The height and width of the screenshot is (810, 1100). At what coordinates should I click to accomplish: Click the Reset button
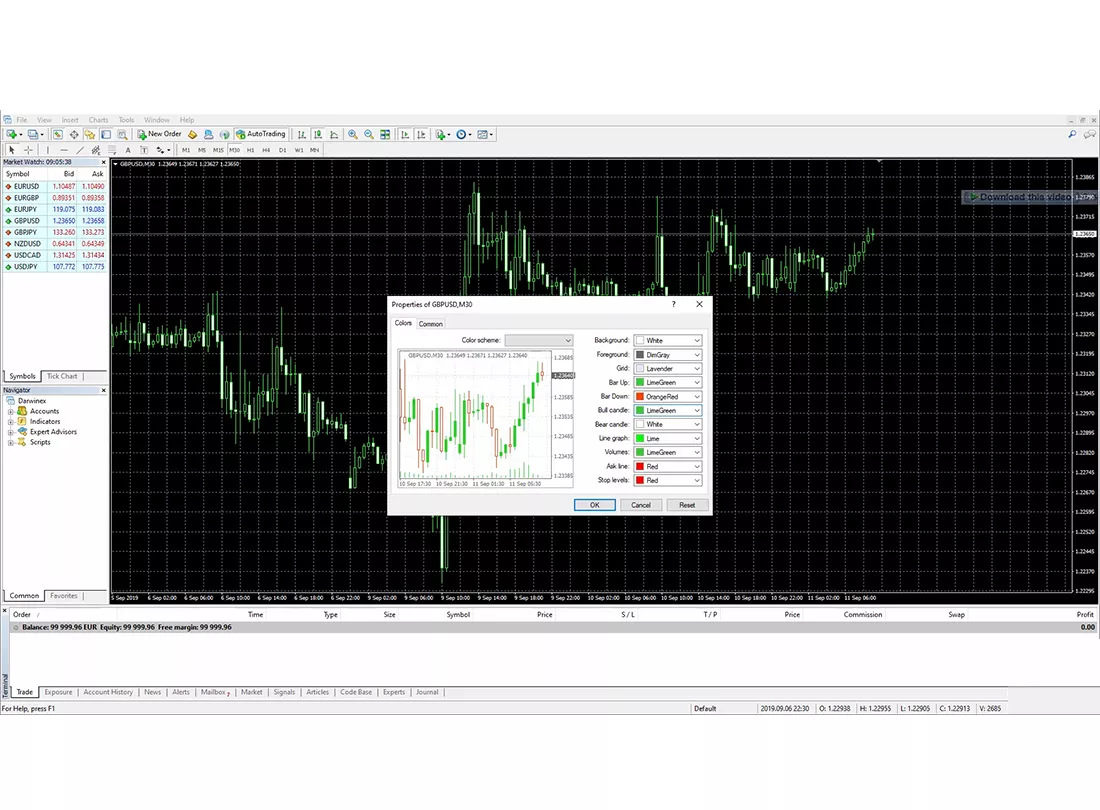[x=687, y=505]
